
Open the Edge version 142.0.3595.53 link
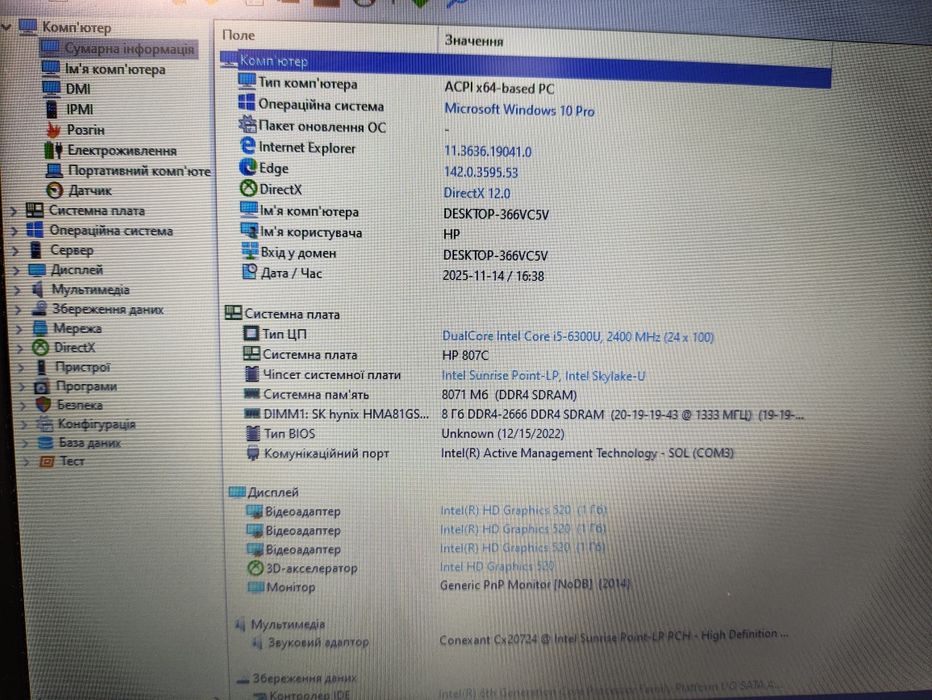tap(481, 172)
